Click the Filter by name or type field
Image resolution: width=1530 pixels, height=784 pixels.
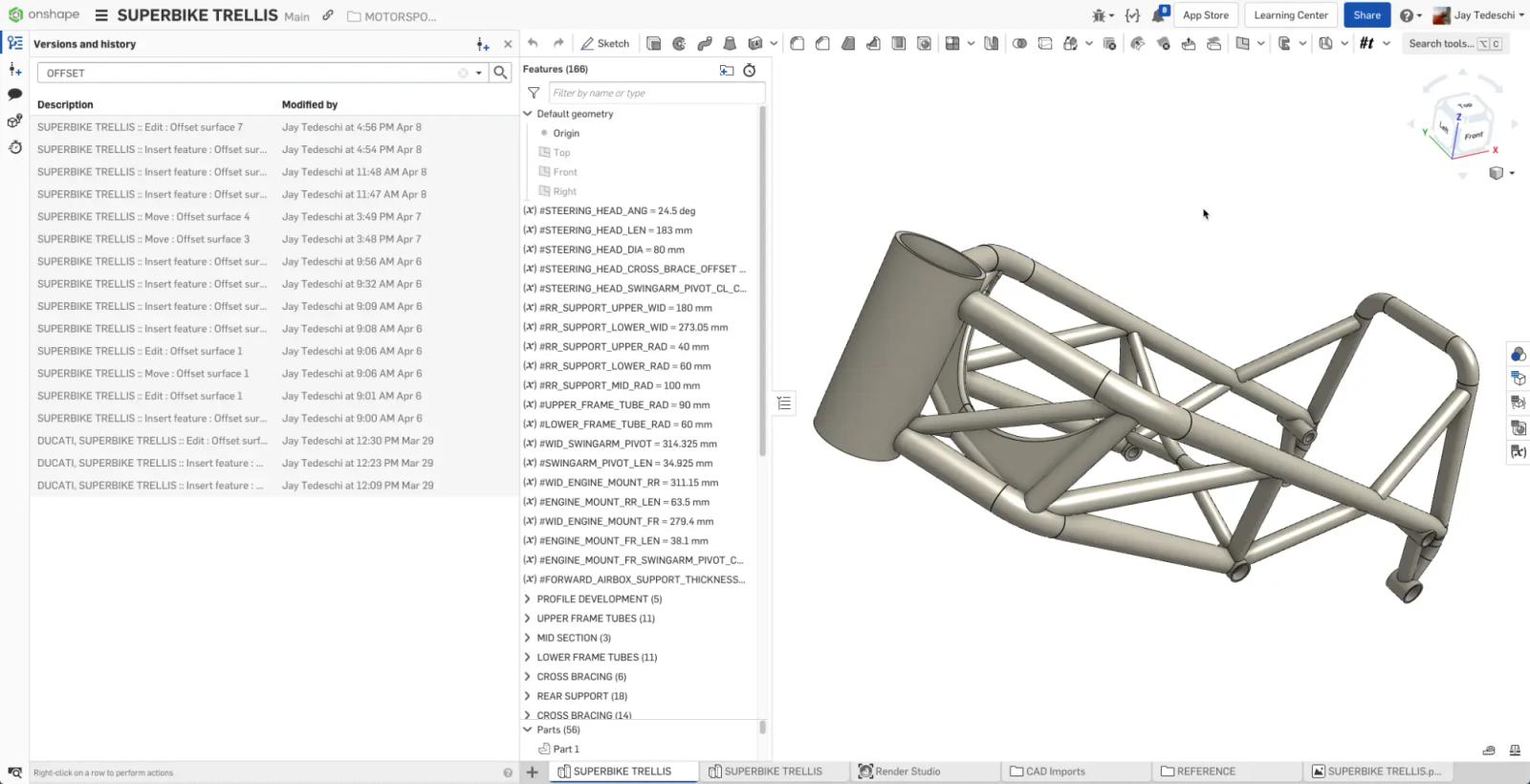pyautogui.click(x=656, y=93)
